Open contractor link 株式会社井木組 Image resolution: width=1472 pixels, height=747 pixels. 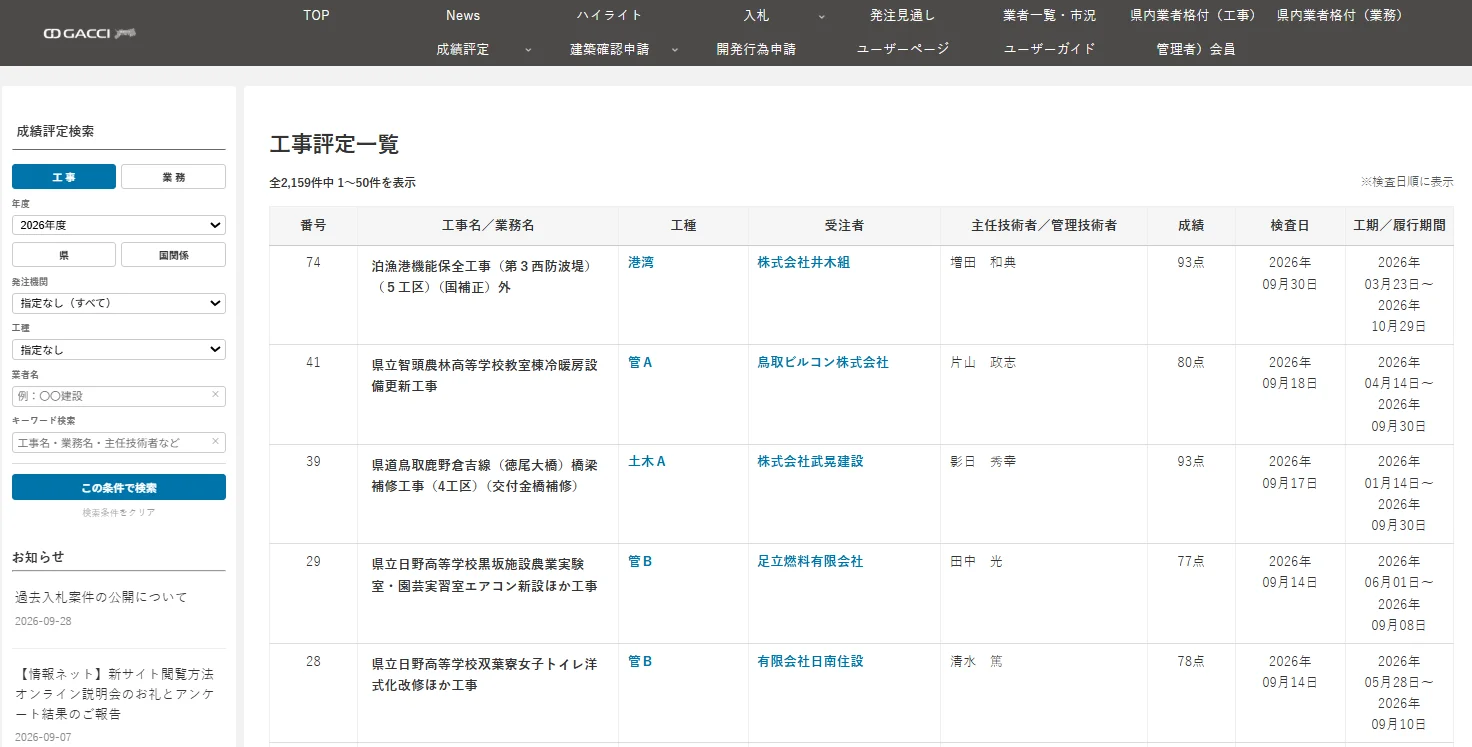(804, 262)
